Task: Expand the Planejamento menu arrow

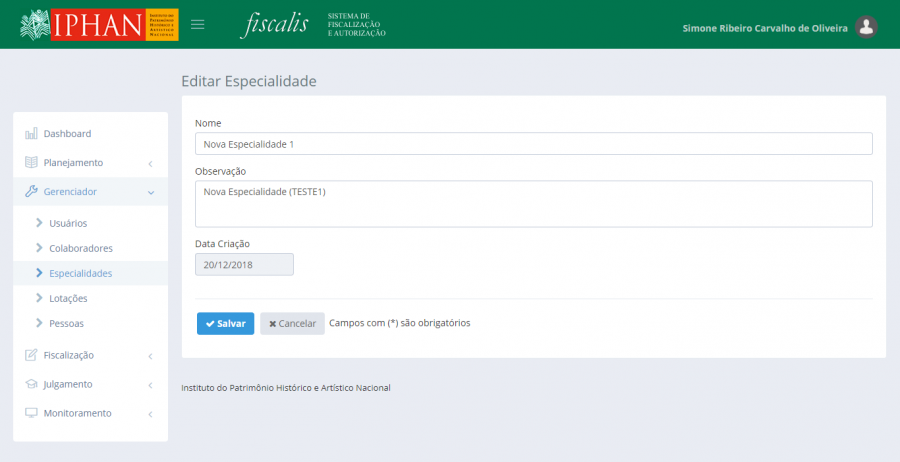Action: pos(149,163)
